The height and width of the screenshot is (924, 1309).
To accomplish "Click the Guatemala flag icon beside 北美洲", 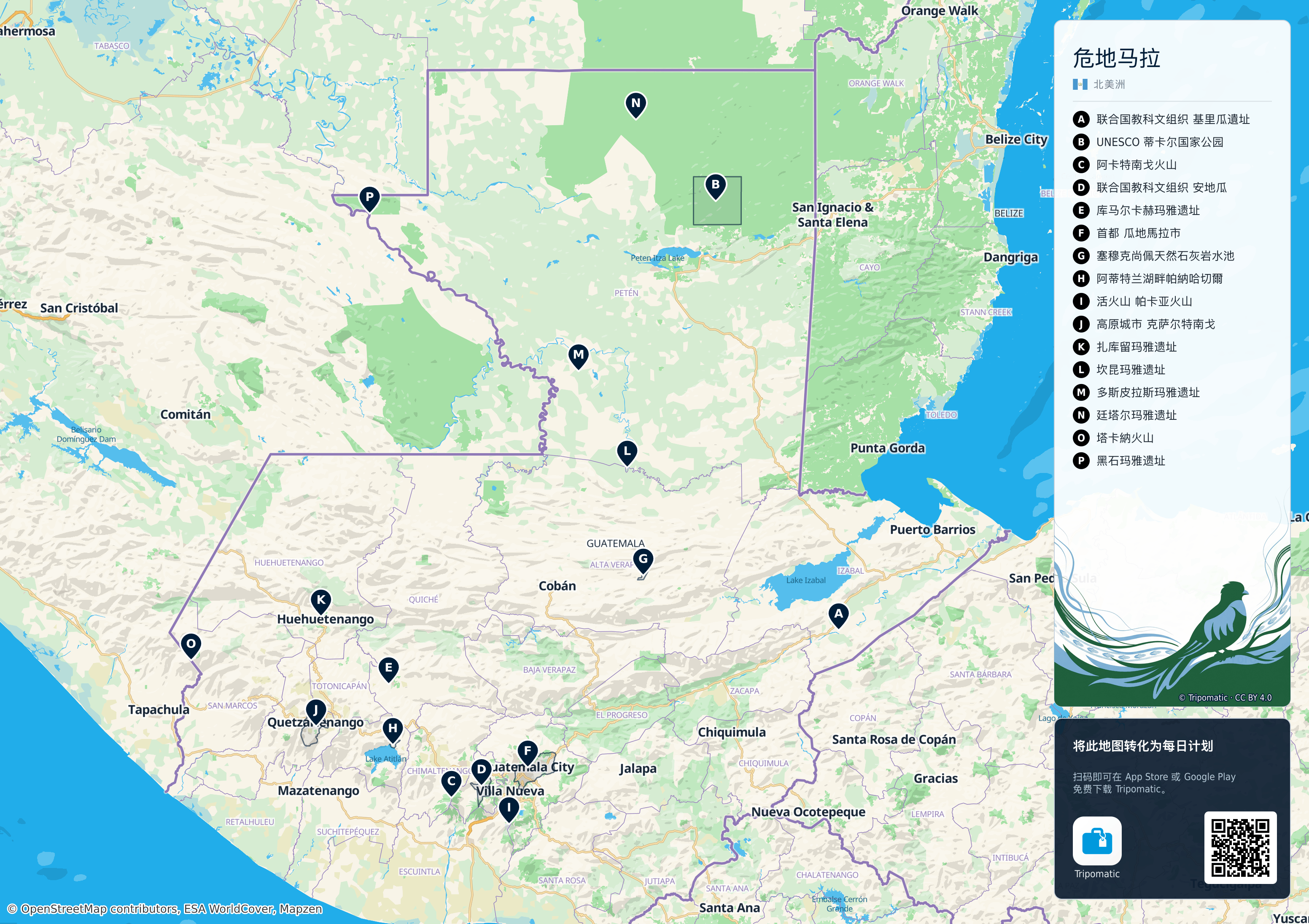I will tap(1080, 84).
